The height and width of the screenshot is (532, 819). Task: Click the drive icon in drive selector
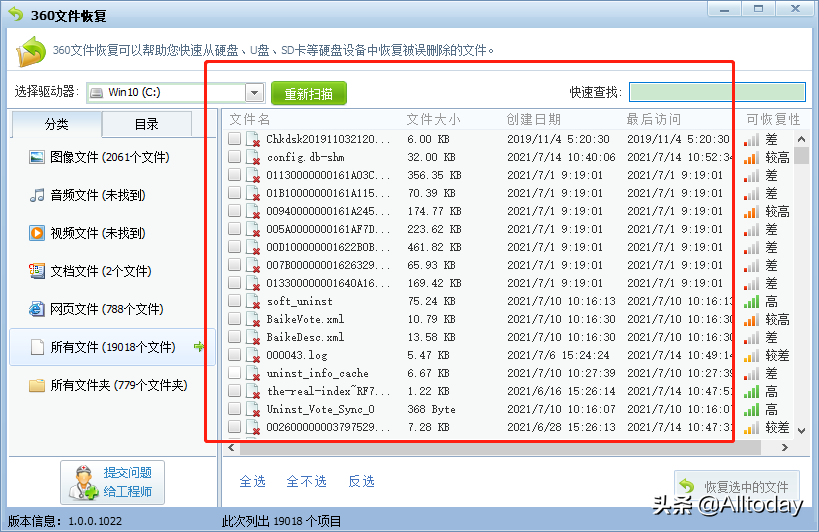(97, 92)
